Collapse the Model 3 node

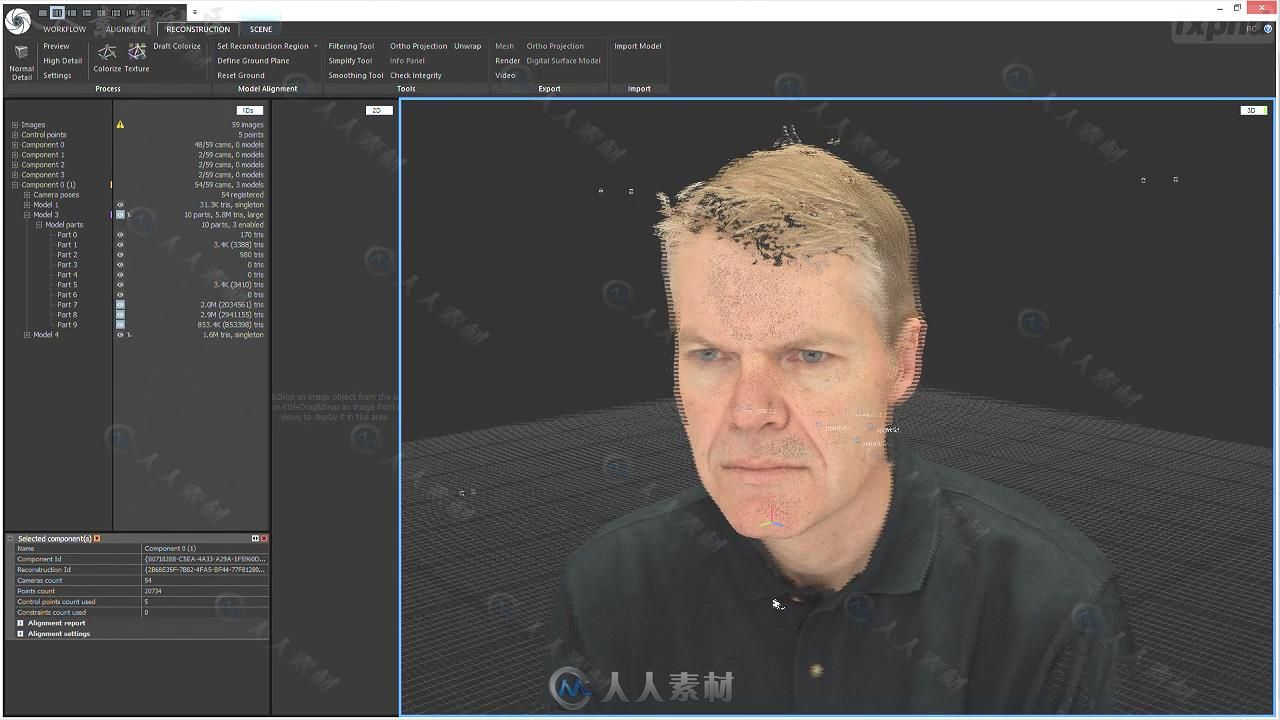click(x=27, y=215)
